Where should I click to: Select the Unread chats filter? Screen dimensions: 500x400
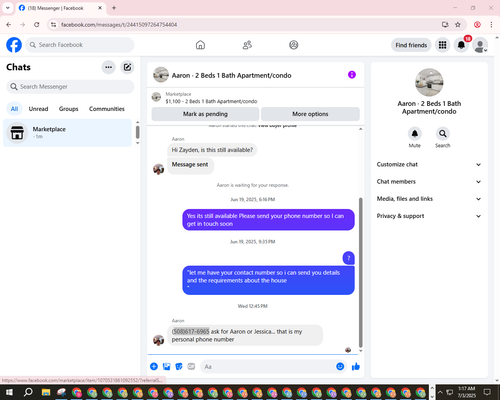pyautogui.click(x=38, y=109)
